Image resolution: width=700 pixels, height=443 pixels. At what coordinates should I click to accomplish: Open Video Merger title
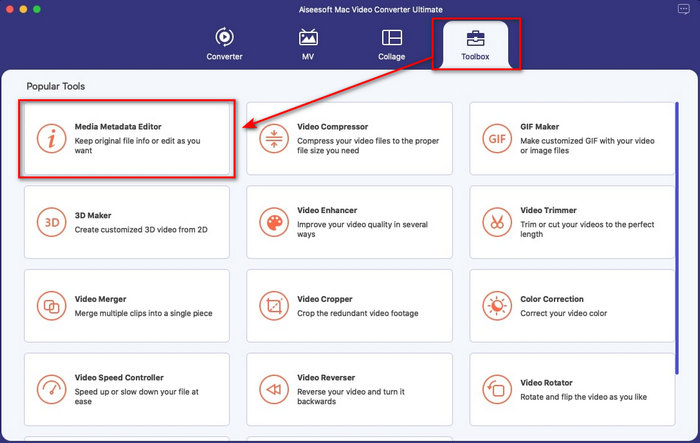(100, 299)
